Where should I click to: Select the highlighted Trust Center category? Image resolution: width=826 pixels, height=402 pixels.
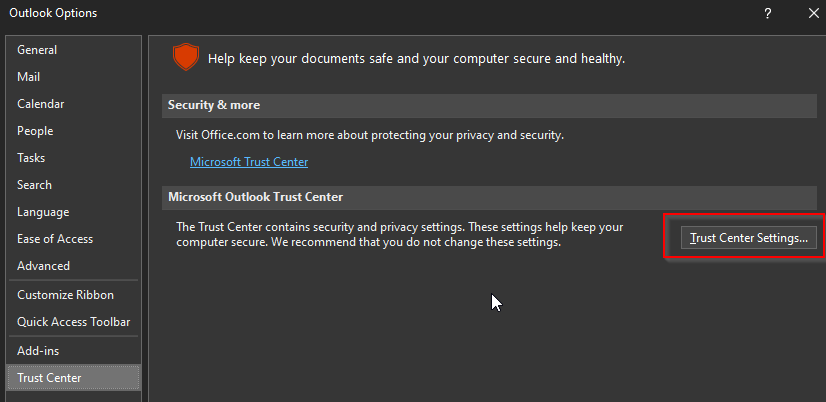point(50,378)
